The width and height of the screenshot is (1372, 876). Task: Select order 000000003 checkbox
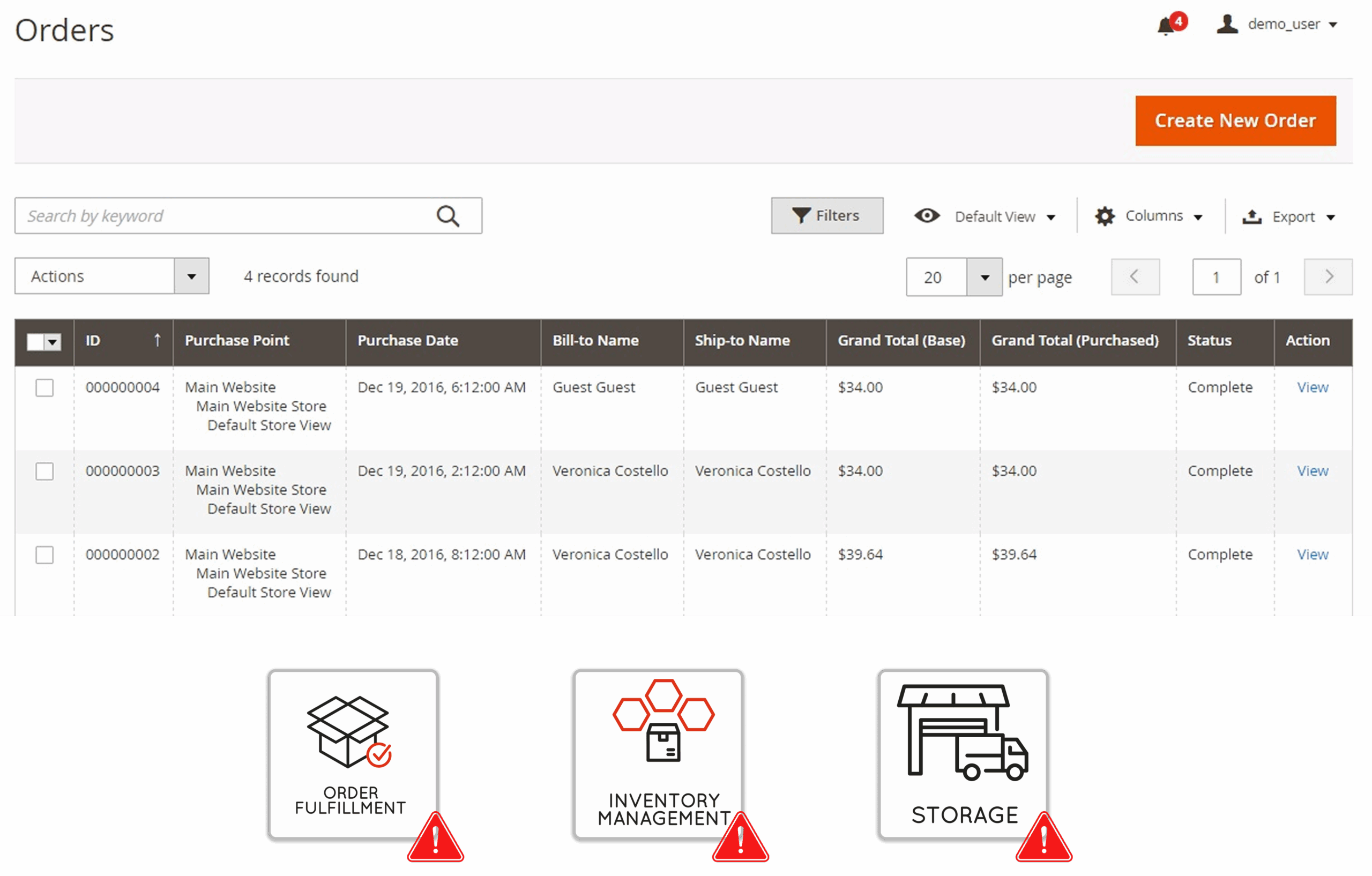click(44, 471)
